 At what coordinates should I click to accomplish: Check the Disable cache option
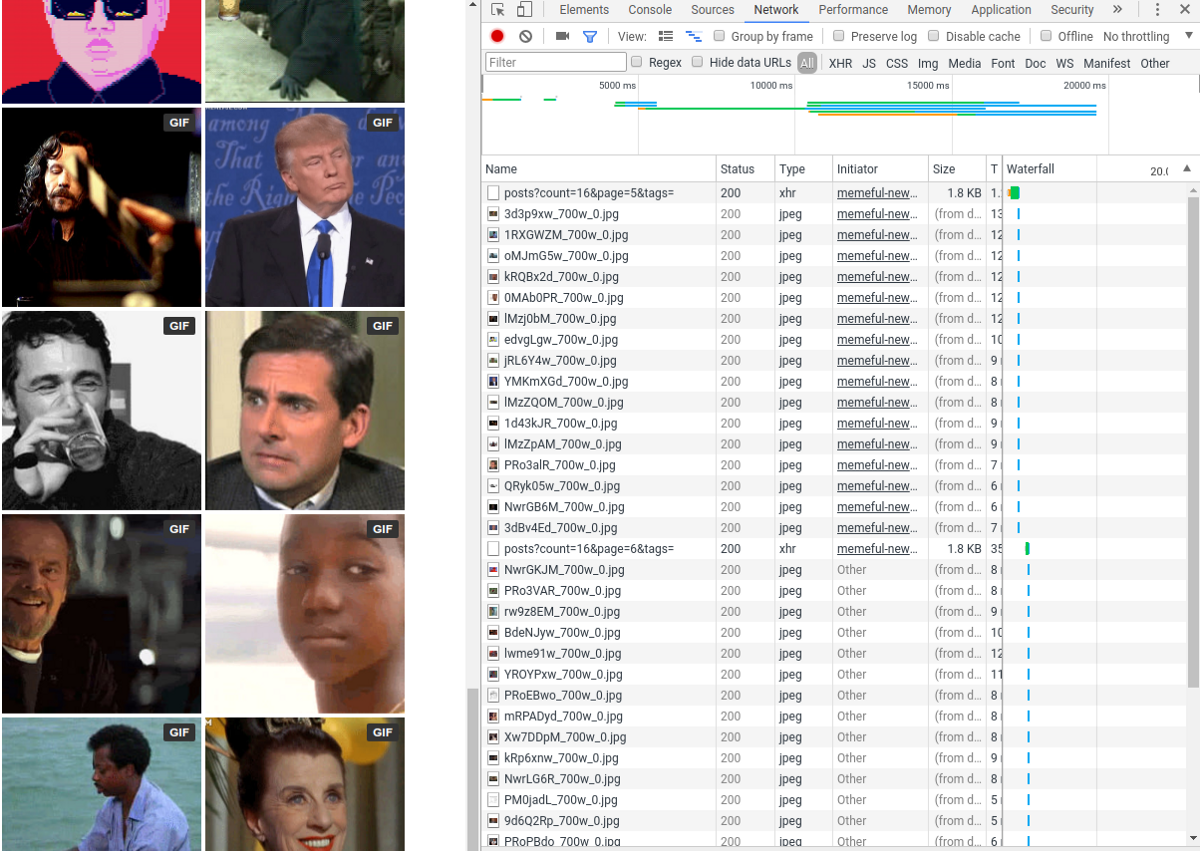[934, 36]
